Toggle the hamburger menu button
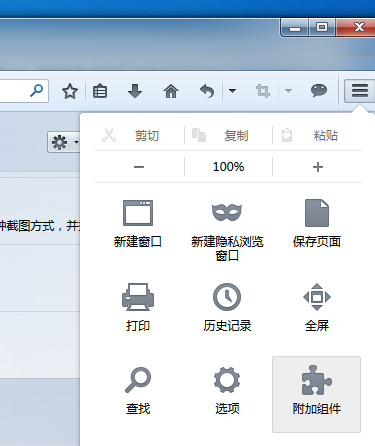The image size is (375, 446). pyautogui.click(x=359, y=91)
